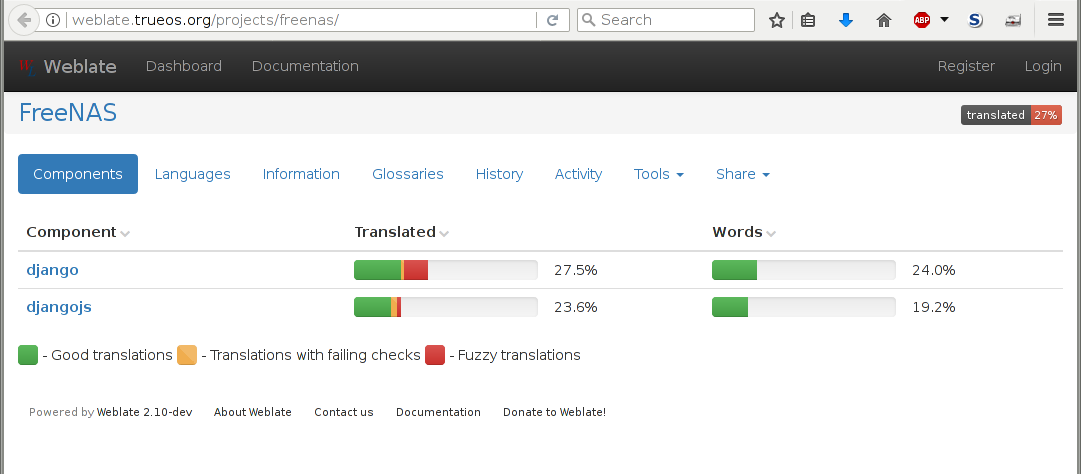The image size is (1081, 474).
Task: Switch to the Languages tab
Action: coord(192,174)
